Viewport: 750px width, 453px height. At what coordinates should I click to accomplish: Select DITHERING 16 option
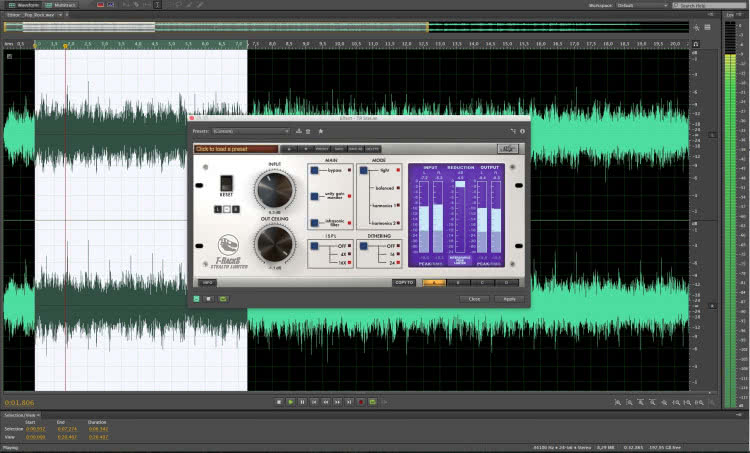point(393,254)
